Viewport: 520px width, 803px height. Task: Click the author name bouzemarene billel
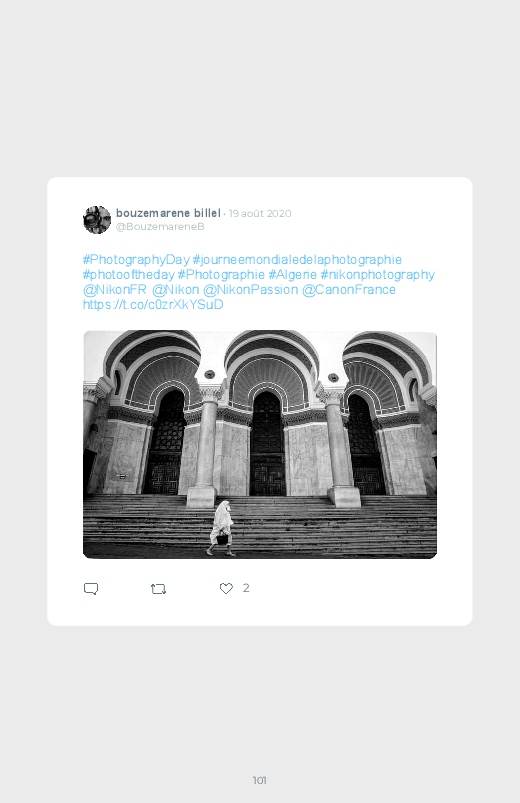[x=168, y=213]
